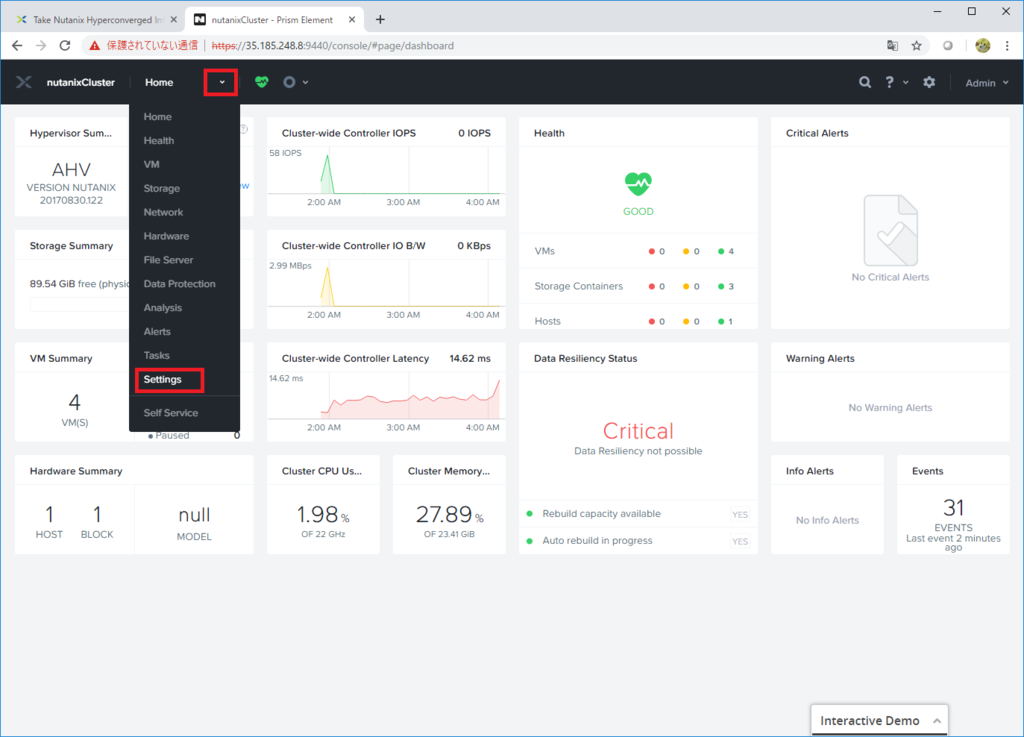This screenshot has width=1024, height=737.
Task: Select Data Protection in the menu
Action: [179, 284]
